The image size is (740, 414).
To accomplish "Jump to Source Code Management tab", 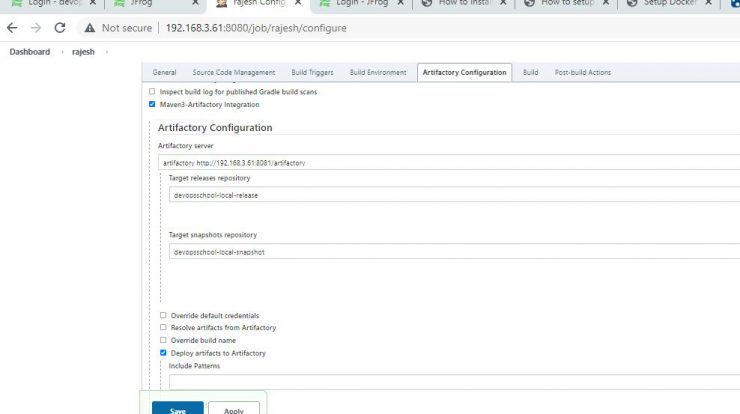I will coord(234,72).
